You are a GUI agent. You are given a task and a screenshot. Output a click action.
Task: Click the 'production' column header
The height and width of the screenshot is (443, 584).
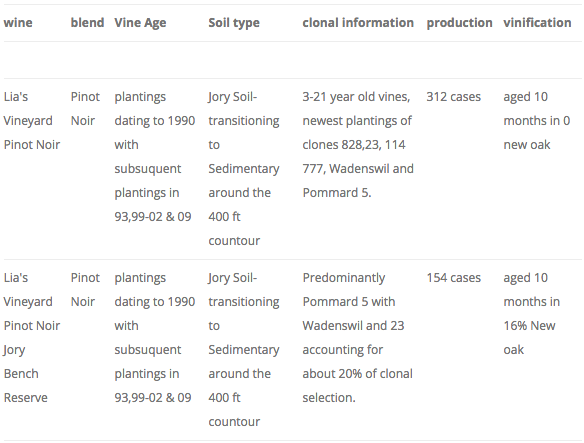[x=459, y=23]
